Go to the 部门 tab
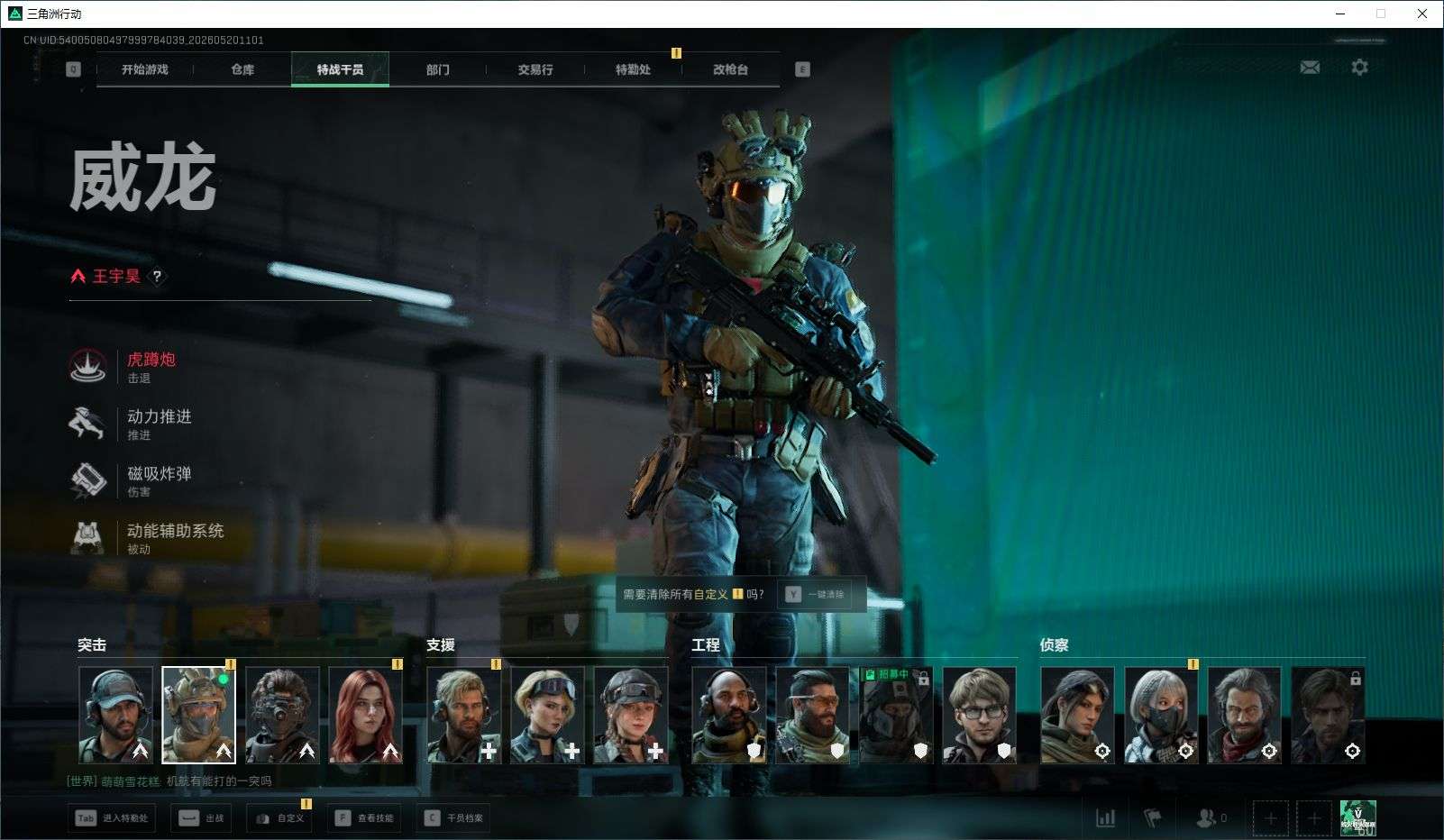The image size is (1444, 840). (x=438, y=69)
